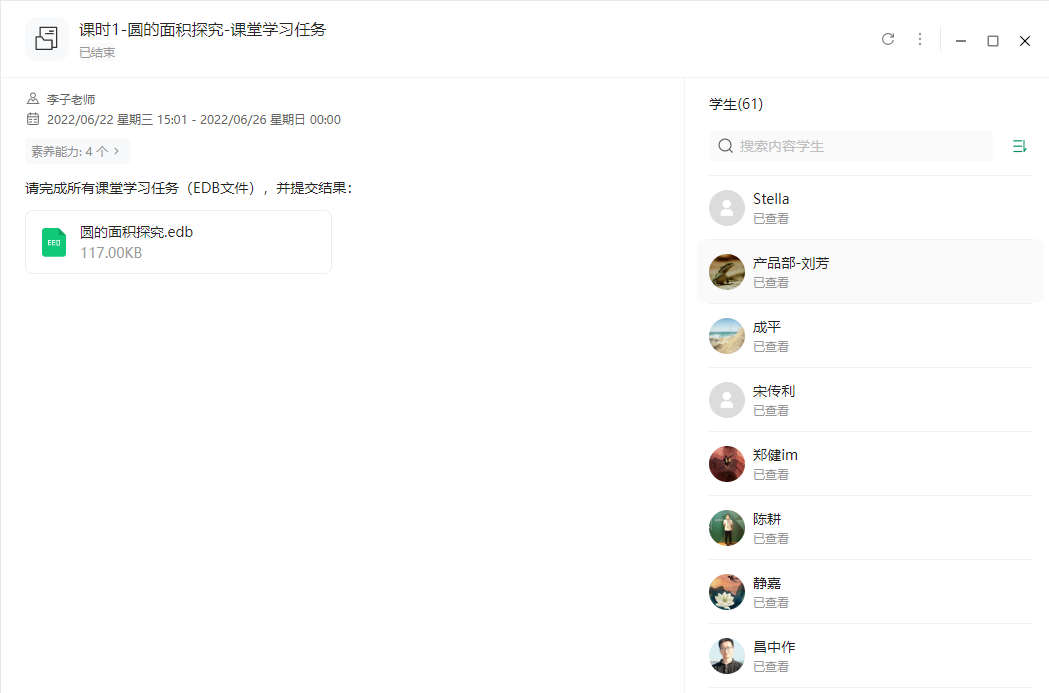Click 宋传利's gray avatar icon
Viewport: 1049px width, 693px height.
[x=727, y=400]
